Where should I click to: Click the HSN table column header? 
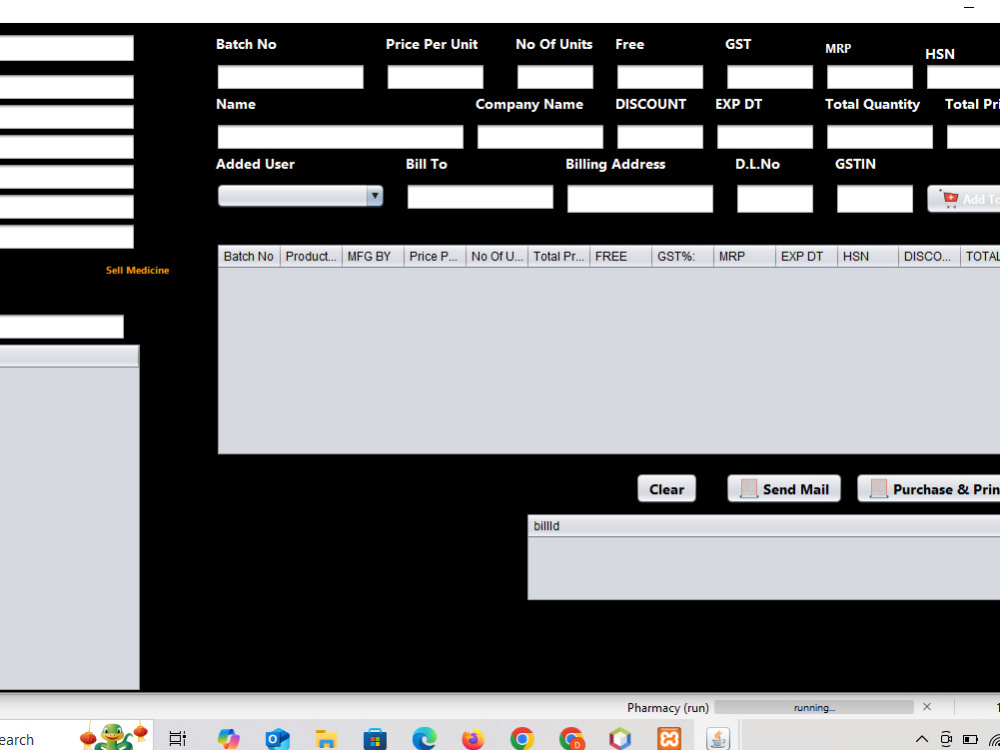(x=867, y=256)
